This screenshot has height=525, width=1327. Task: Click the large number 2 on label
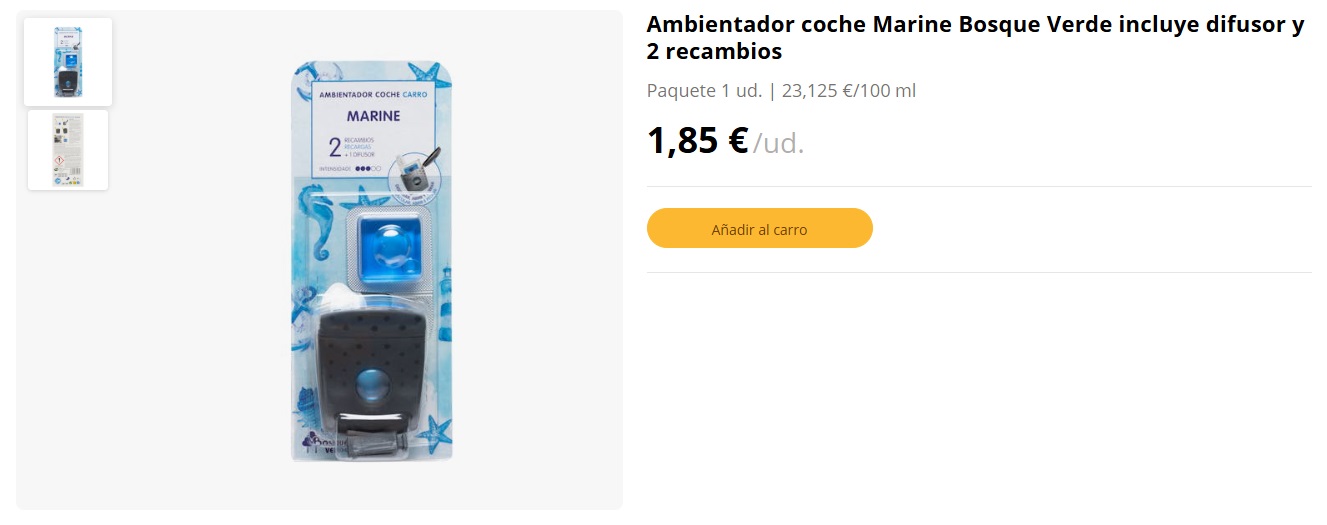tap(335, 149)
